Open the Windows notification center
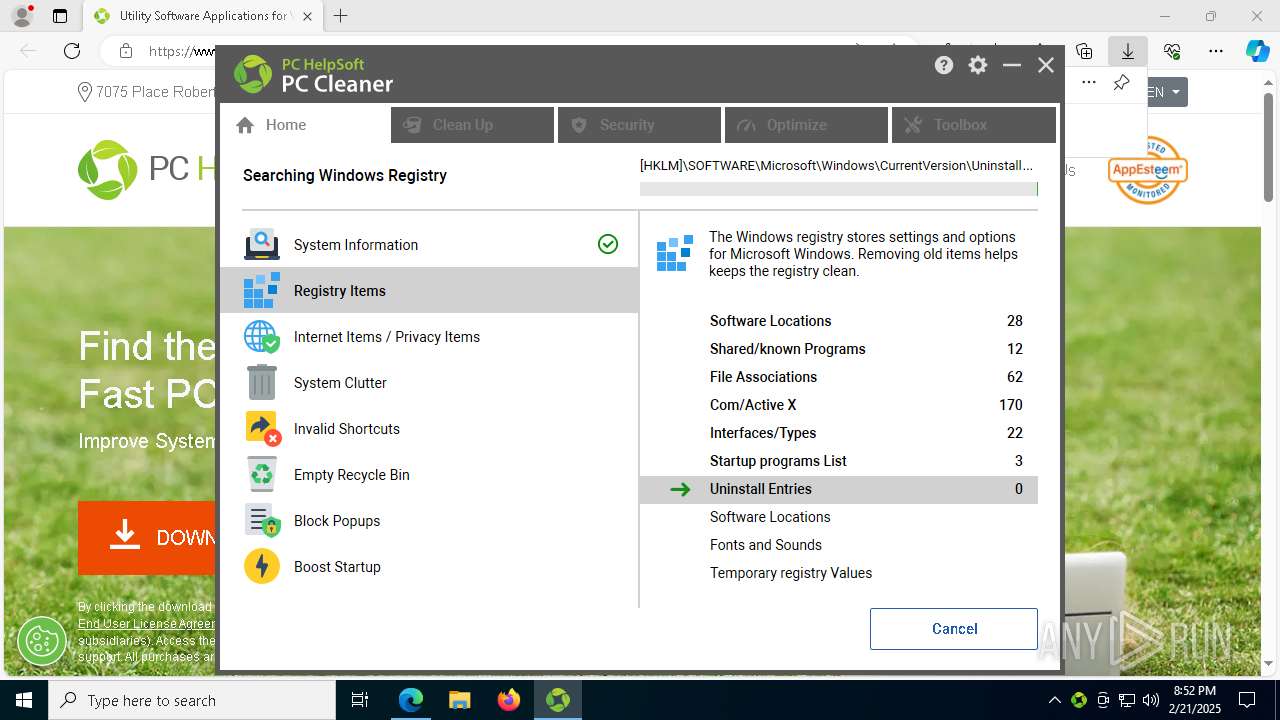 (x=1247, y=700)
